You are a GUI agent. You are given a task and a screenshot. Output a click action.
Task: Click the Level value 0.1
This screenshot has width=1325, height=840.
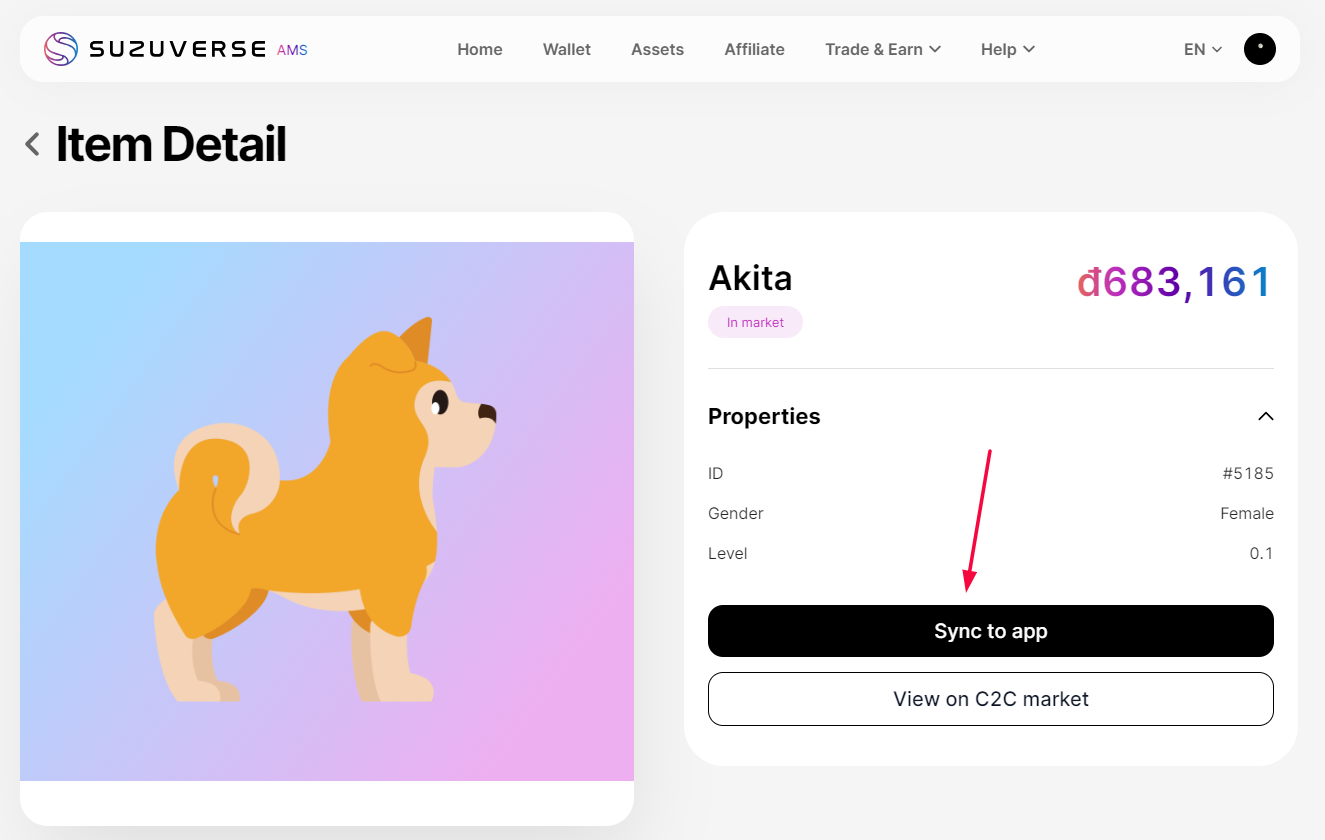coord(1261,553)
